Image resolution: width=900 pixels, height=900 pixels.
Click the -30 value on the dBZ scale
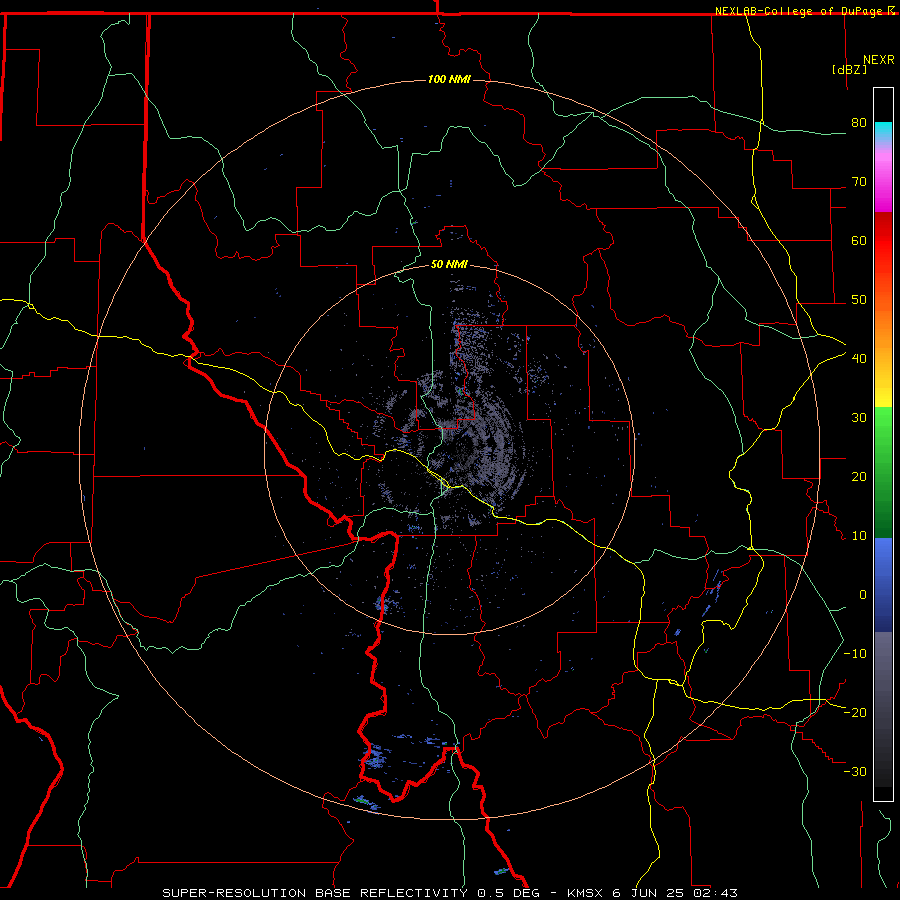point(855,771)
